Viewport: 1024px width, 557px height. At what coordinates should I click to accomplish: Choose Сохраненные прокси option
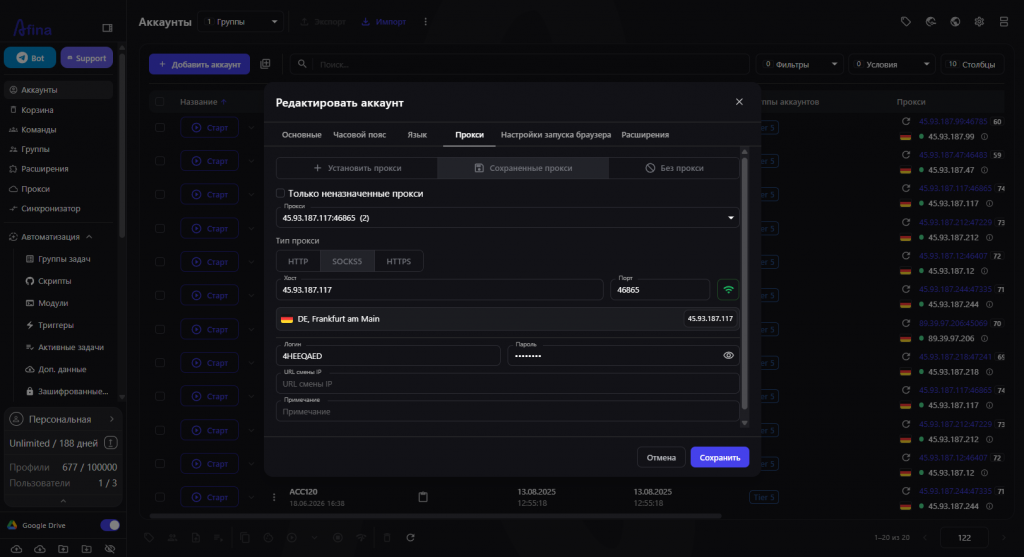point(522,168)
